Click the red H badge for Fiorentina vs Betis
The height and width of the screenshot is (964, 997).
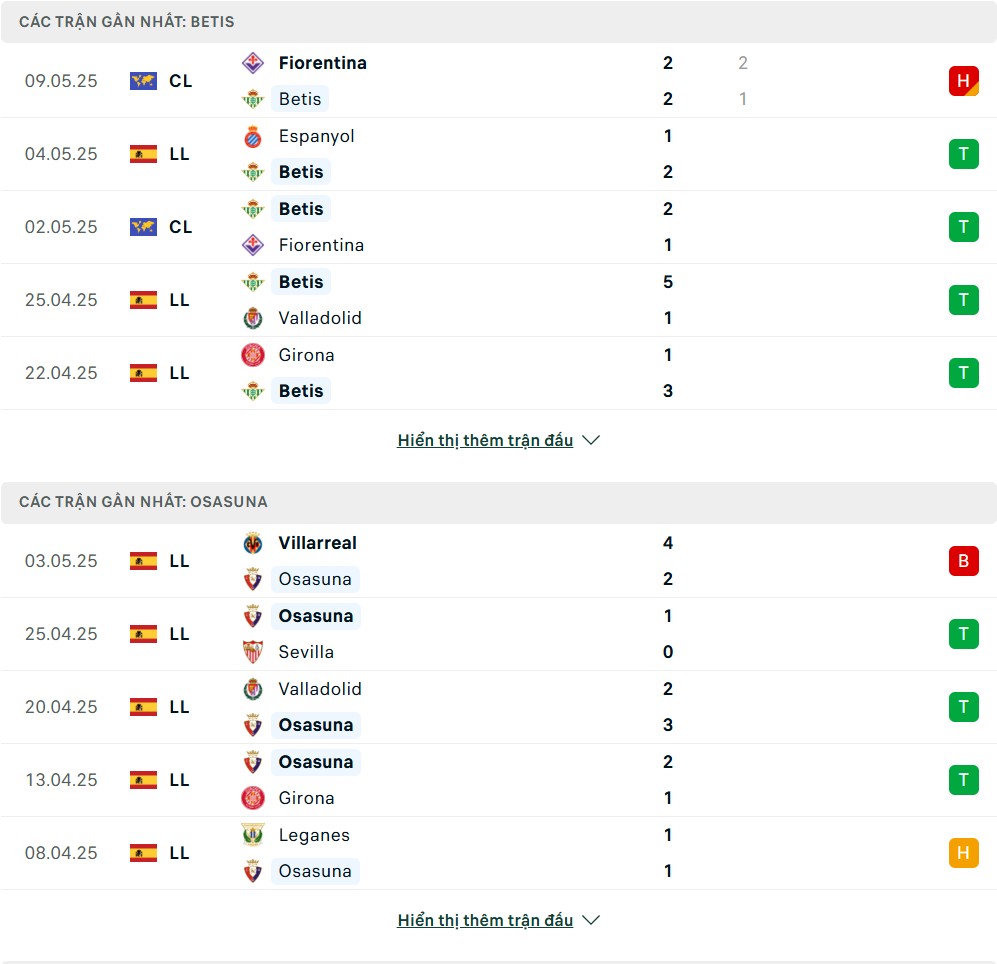[x=963, y=81]
